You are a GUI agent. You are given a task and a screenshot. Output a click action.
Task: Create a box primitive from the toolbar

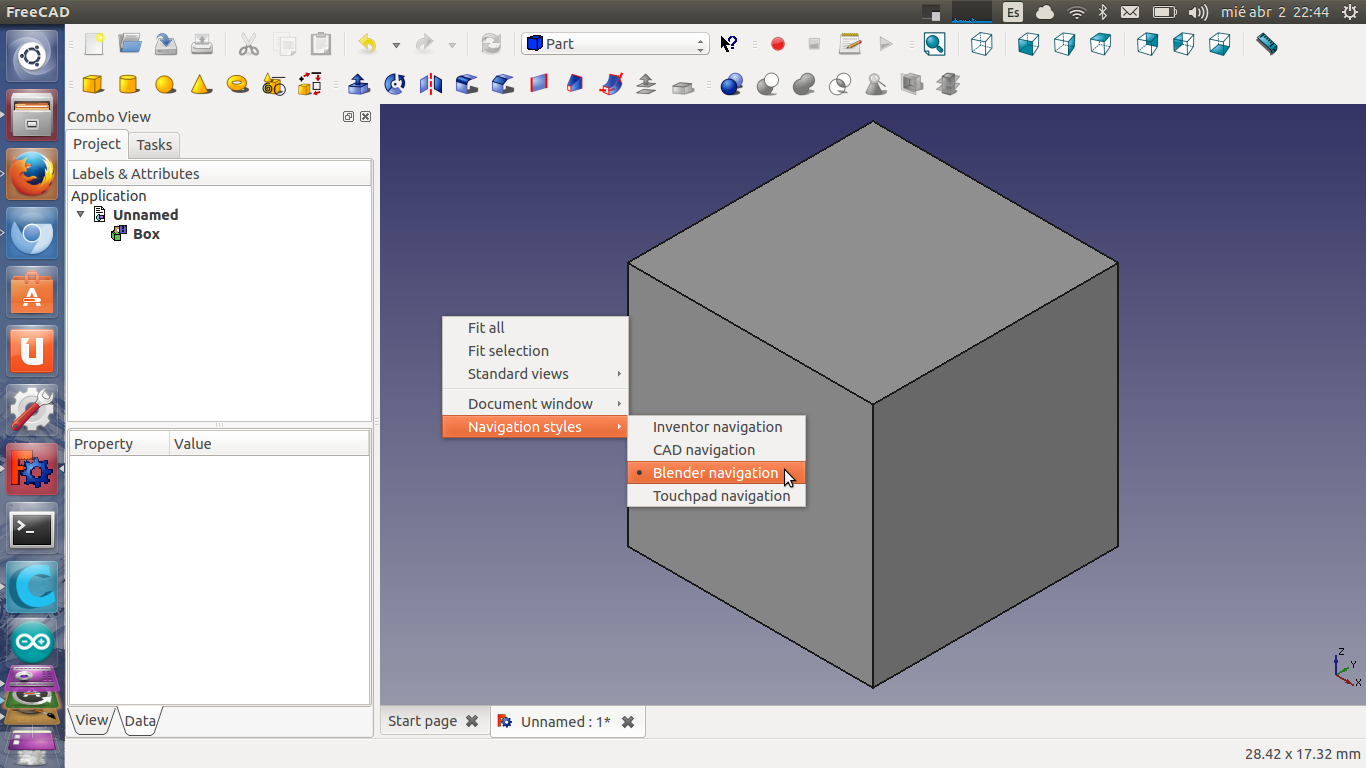(93, 84)
